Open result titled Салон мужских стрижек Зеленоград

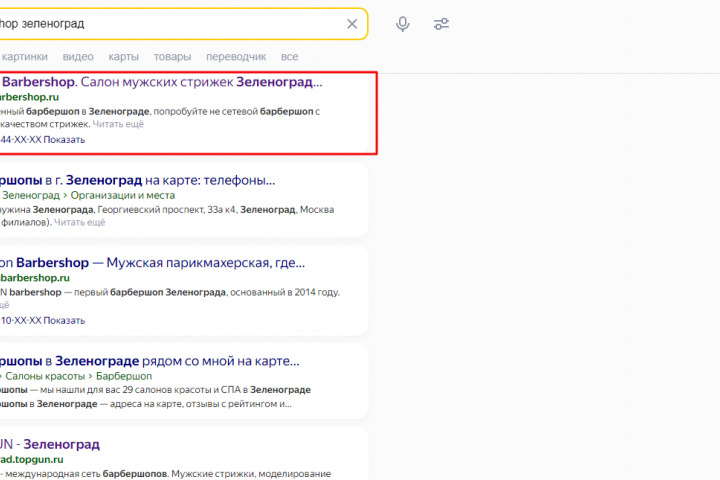coord(162,82)
